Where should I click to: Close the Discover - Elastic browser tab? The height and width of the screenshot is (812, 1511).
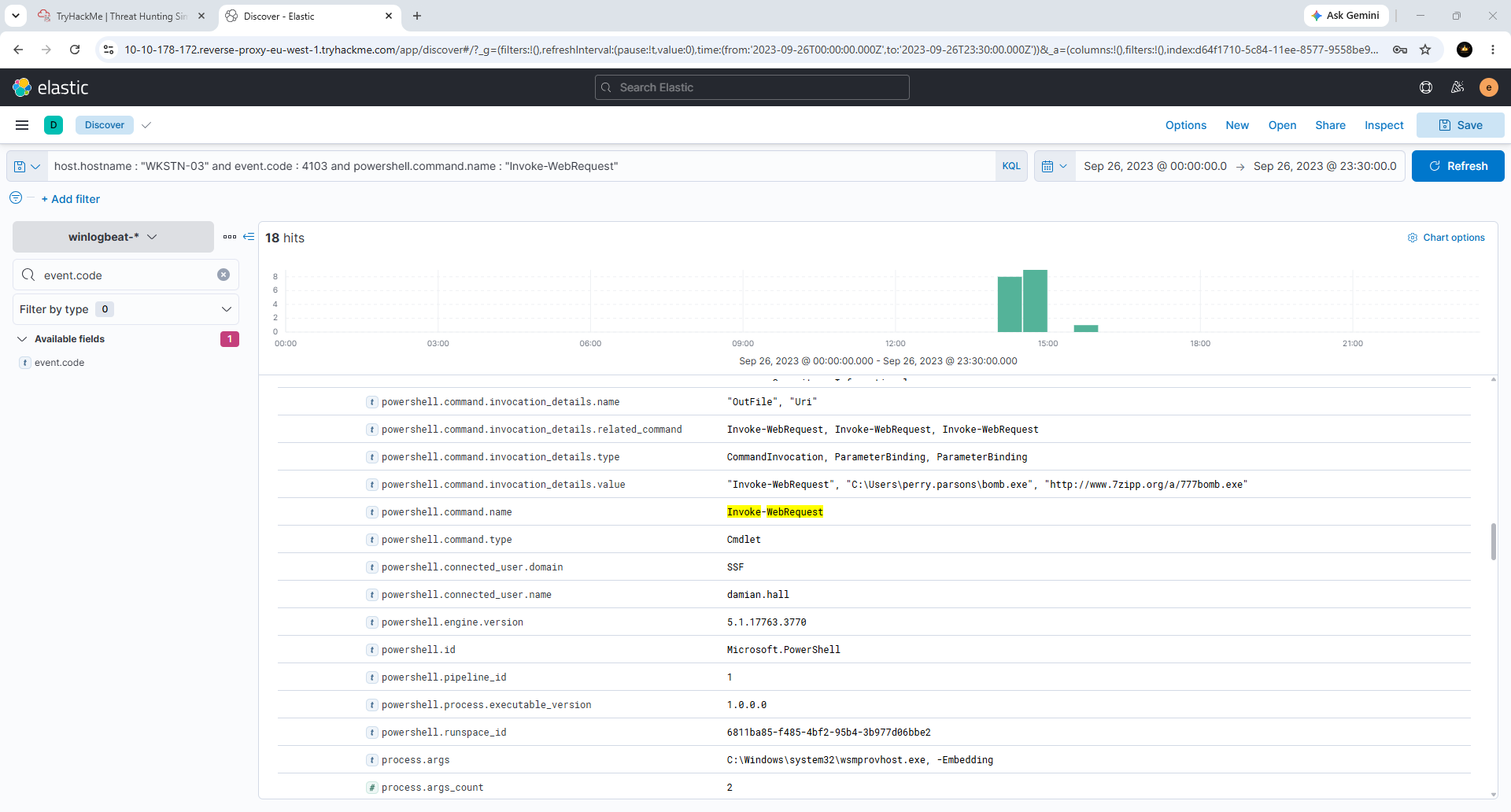tap(389, 16)
